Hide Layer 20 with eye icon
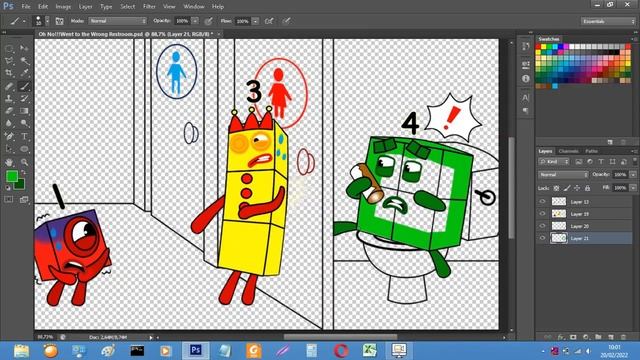Screen dimensions: 640x360 542,226
